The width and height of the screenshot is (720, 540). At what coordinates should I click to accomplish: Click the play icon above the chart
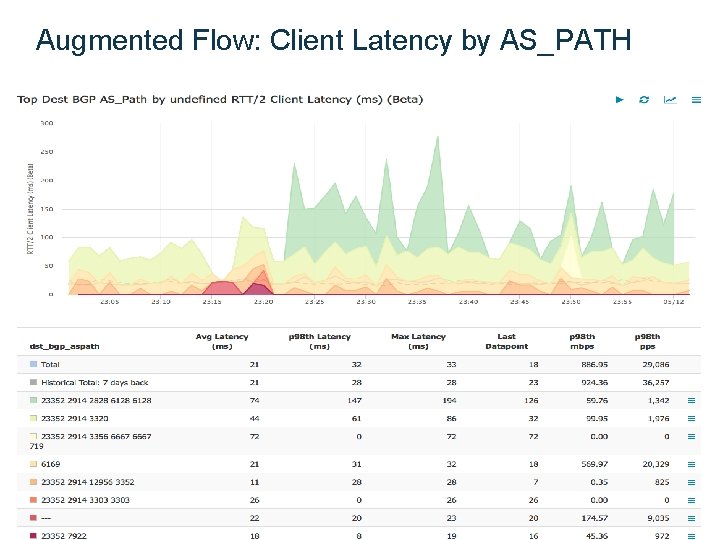(x=619, y=100)
